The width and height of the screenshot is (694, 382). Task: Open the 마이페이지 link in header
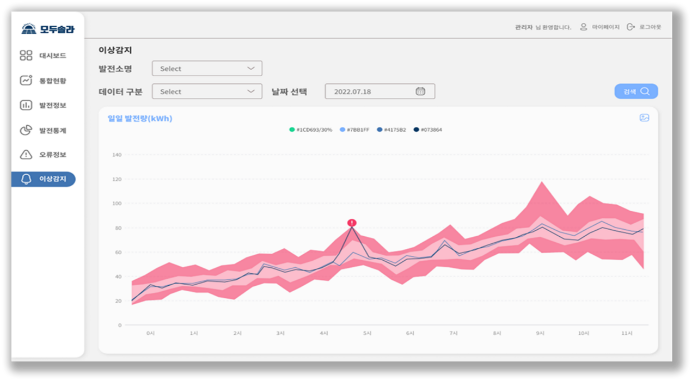tap(600, 27)
